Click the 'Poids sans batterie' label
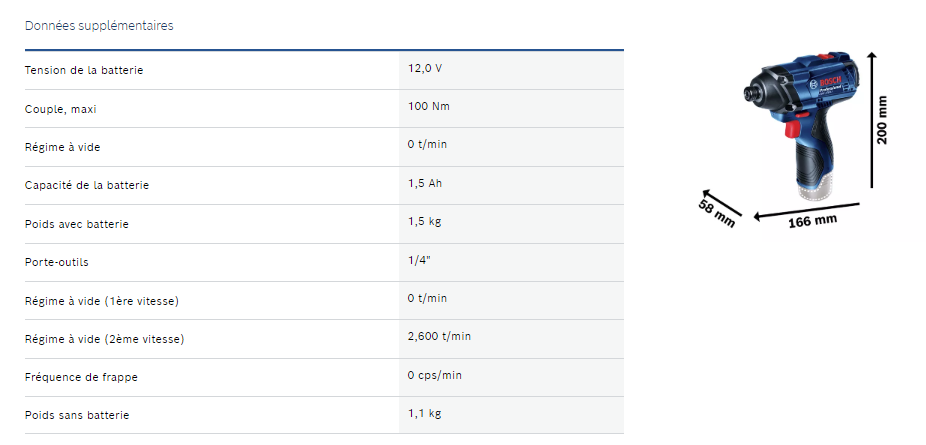 (77, 415)
